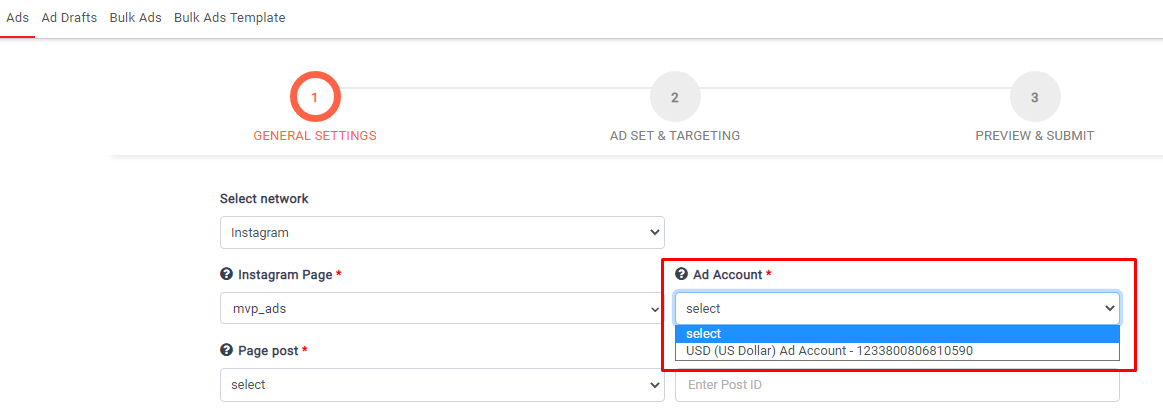Go to the Bulk Ads tab

(135, 18)
